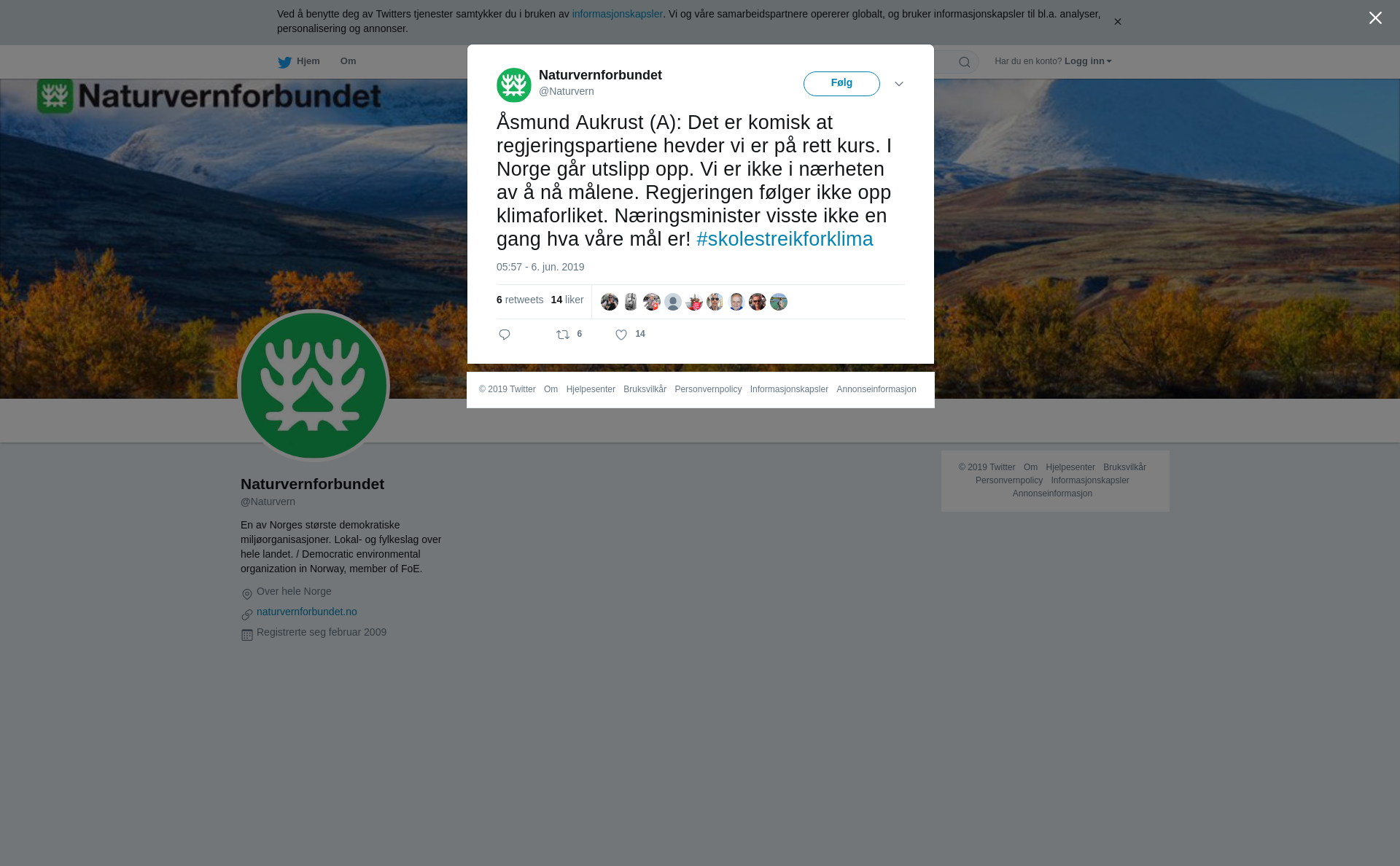Open the last liker's avatar thumbnail
This screenshot has height=866, width=1400.
click(x=779, y=302)
